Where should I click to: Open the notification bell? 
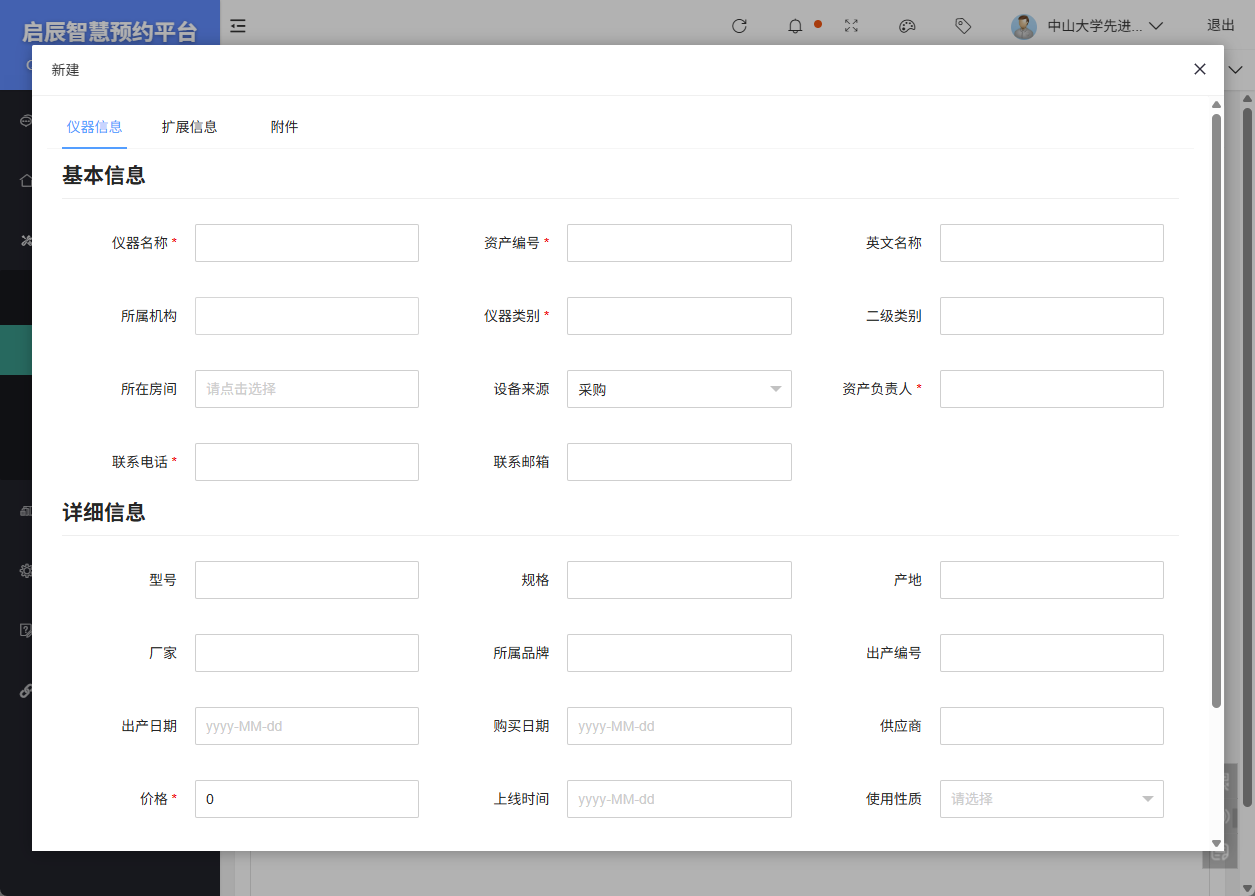[x=796, y=26]
